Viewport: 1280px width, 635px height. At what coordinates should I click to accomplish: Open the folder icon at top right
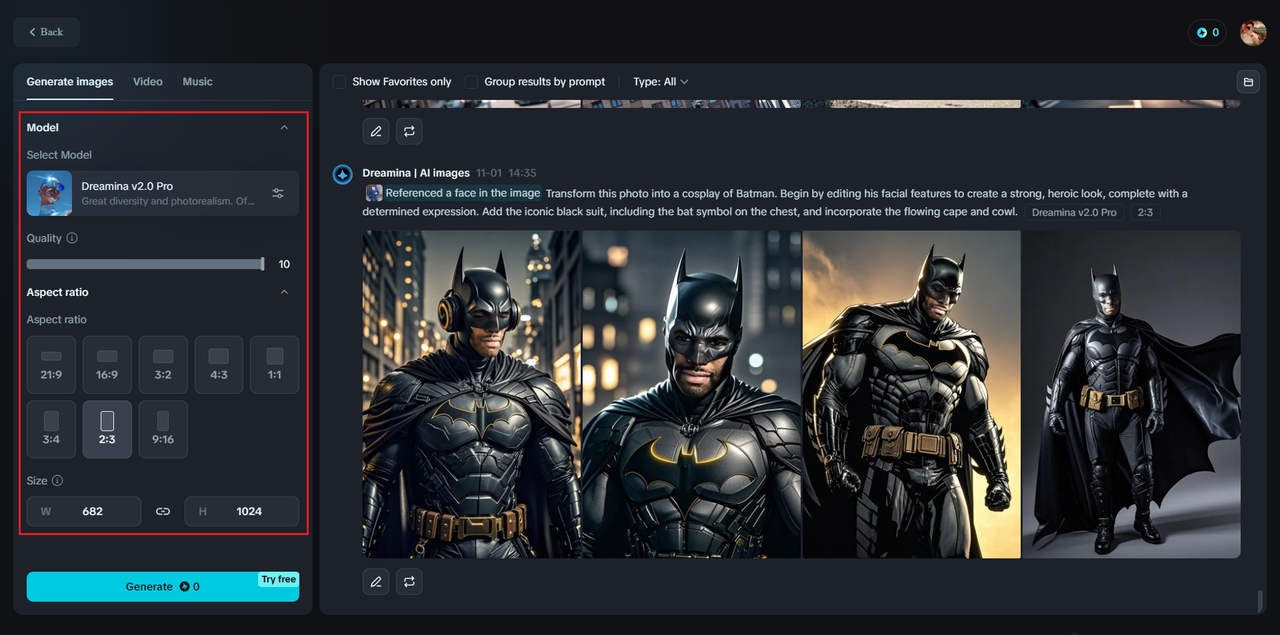(1247, 82)
